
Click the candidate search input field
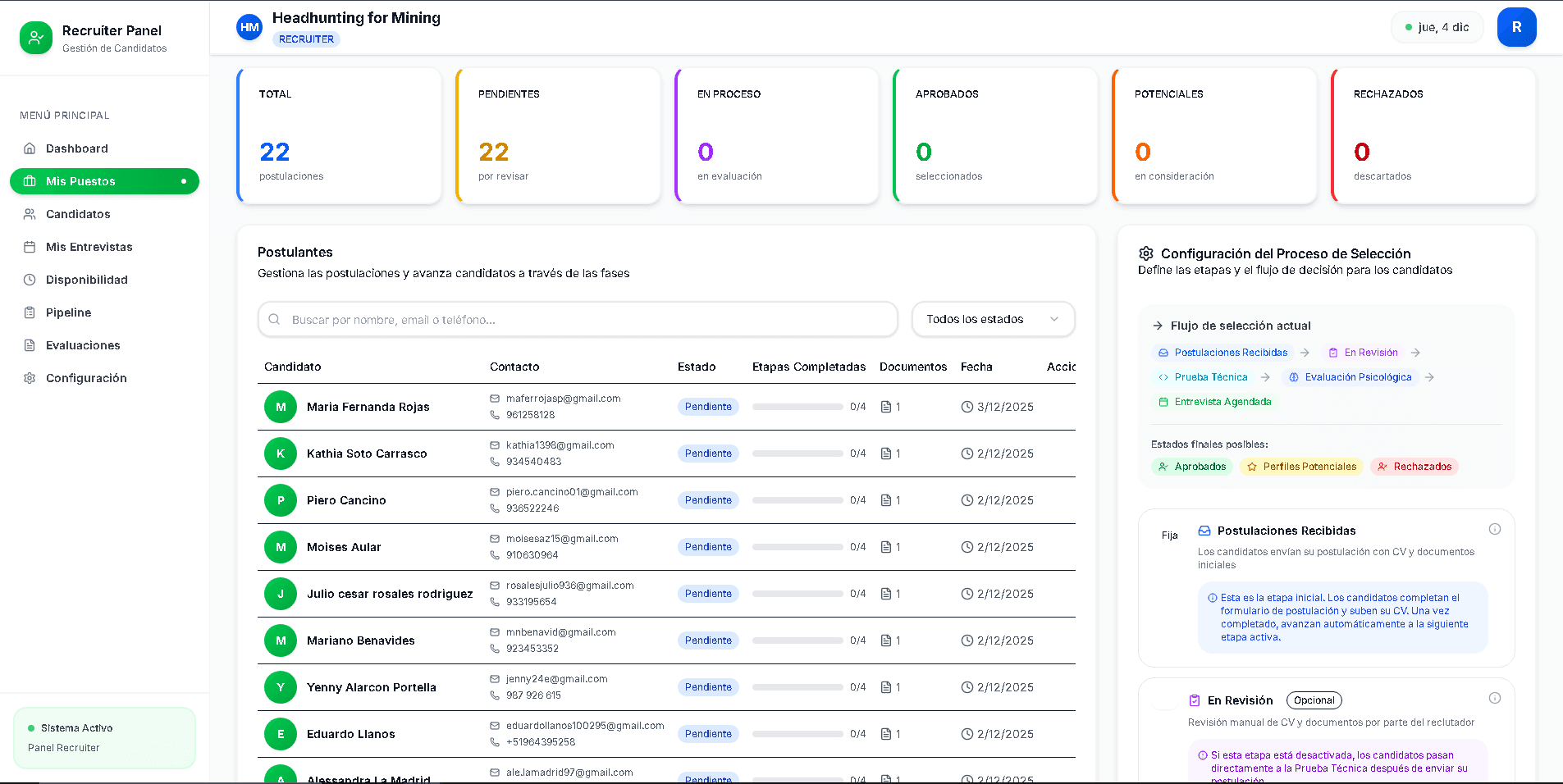tap(578, 320)
